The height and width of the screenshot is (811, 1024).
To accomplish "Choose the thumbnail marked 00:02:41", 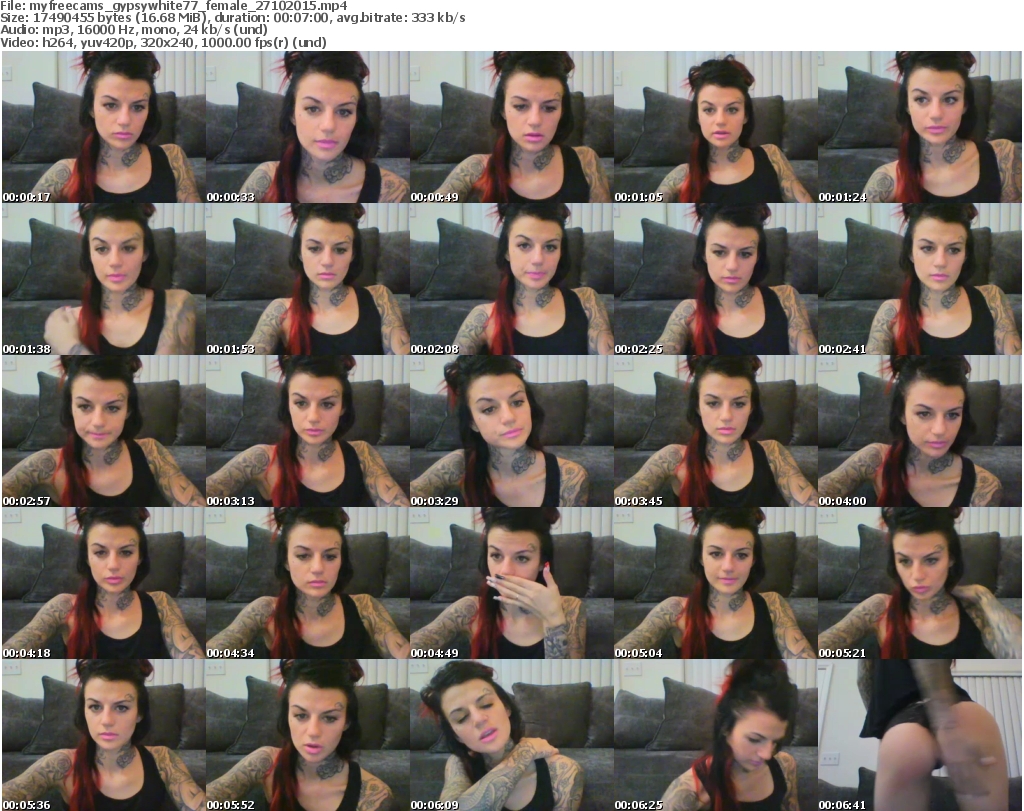I will click(x=920, y=279).
